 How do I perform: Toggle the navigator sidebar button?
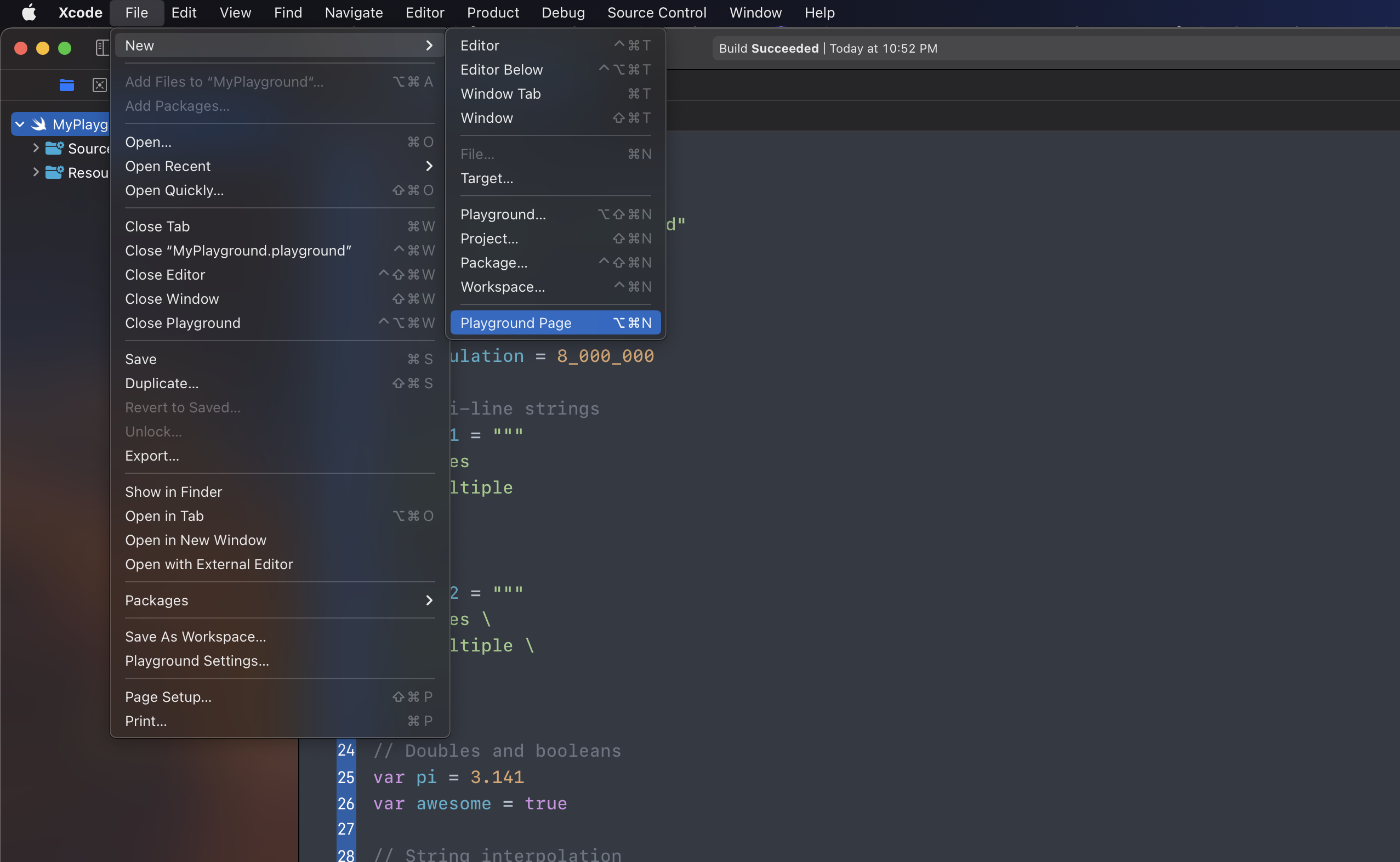point(101,48)
